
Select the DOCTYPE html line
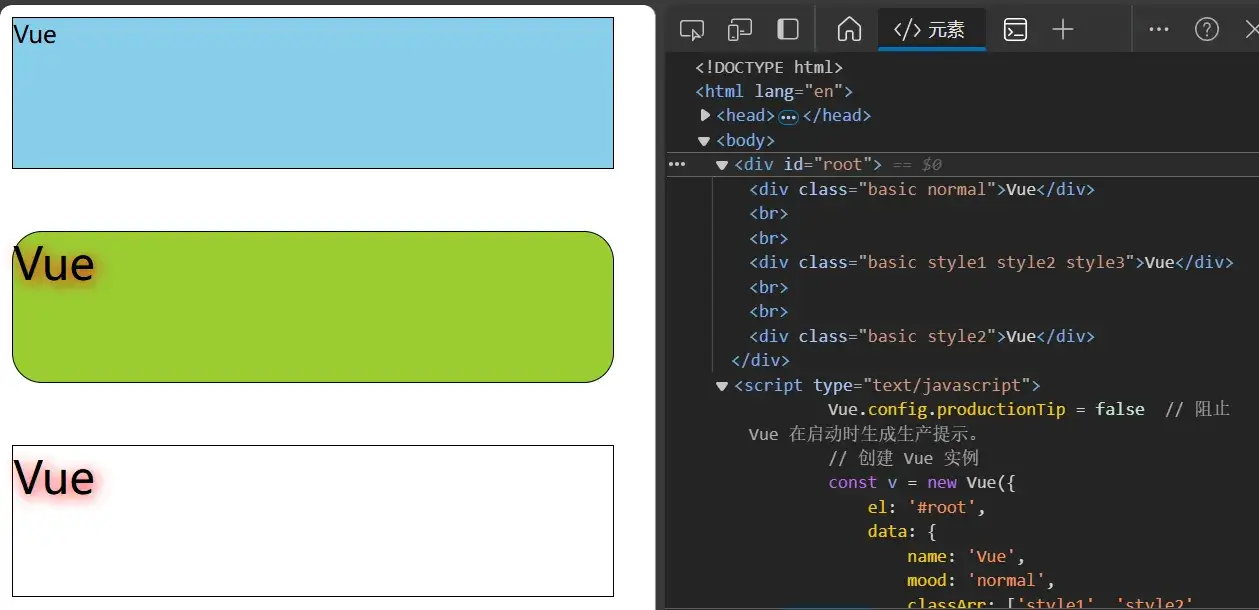point(769,67)
